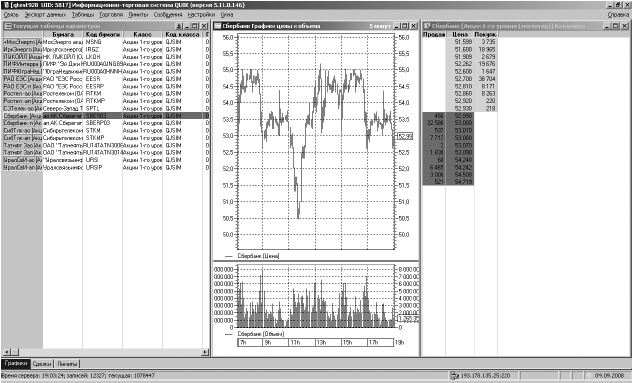Click the pin icon in parameters table title bar
The height and width of the screenshot is (383, 633).
point(179,26)
